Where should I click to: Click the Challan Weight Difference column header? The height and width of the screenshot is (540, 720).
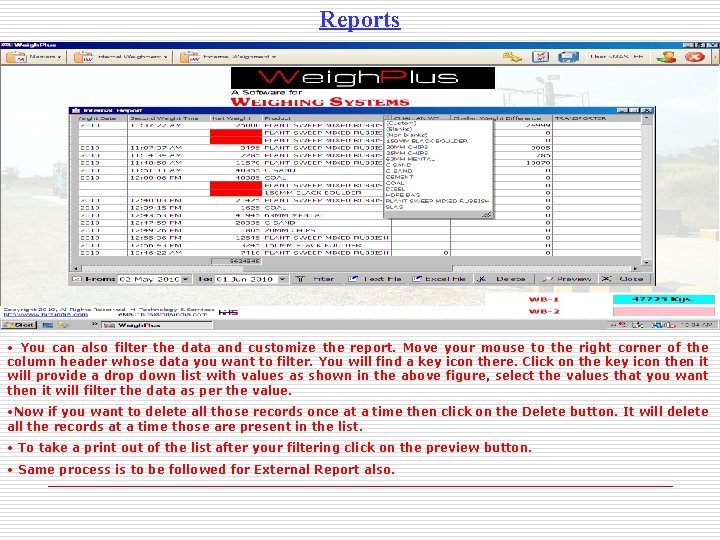501,118
